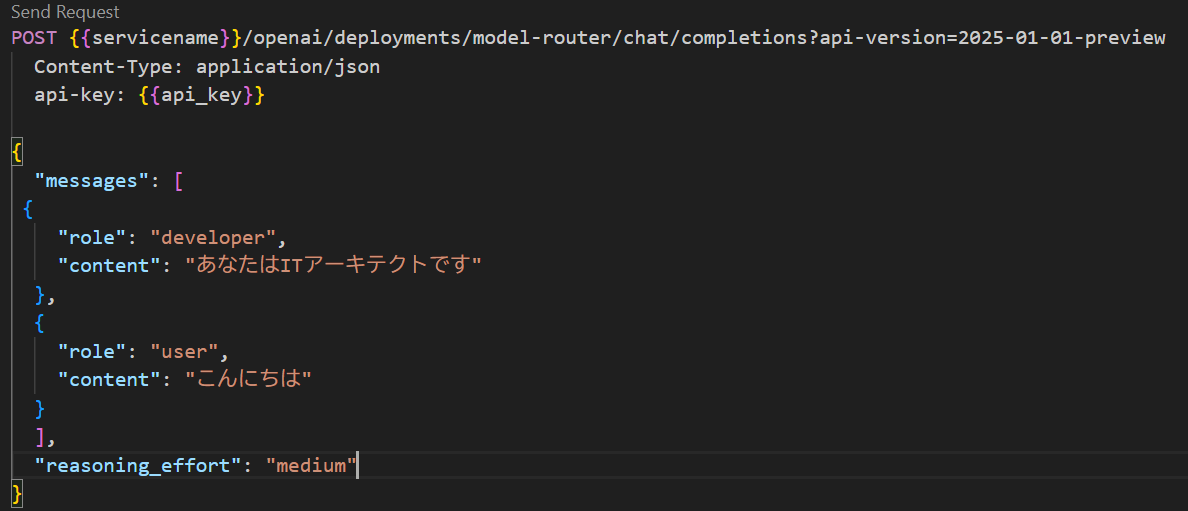Click the "reasoning_effort" key
Viewport: 1188px width, 511px height.
coord(138,465)
